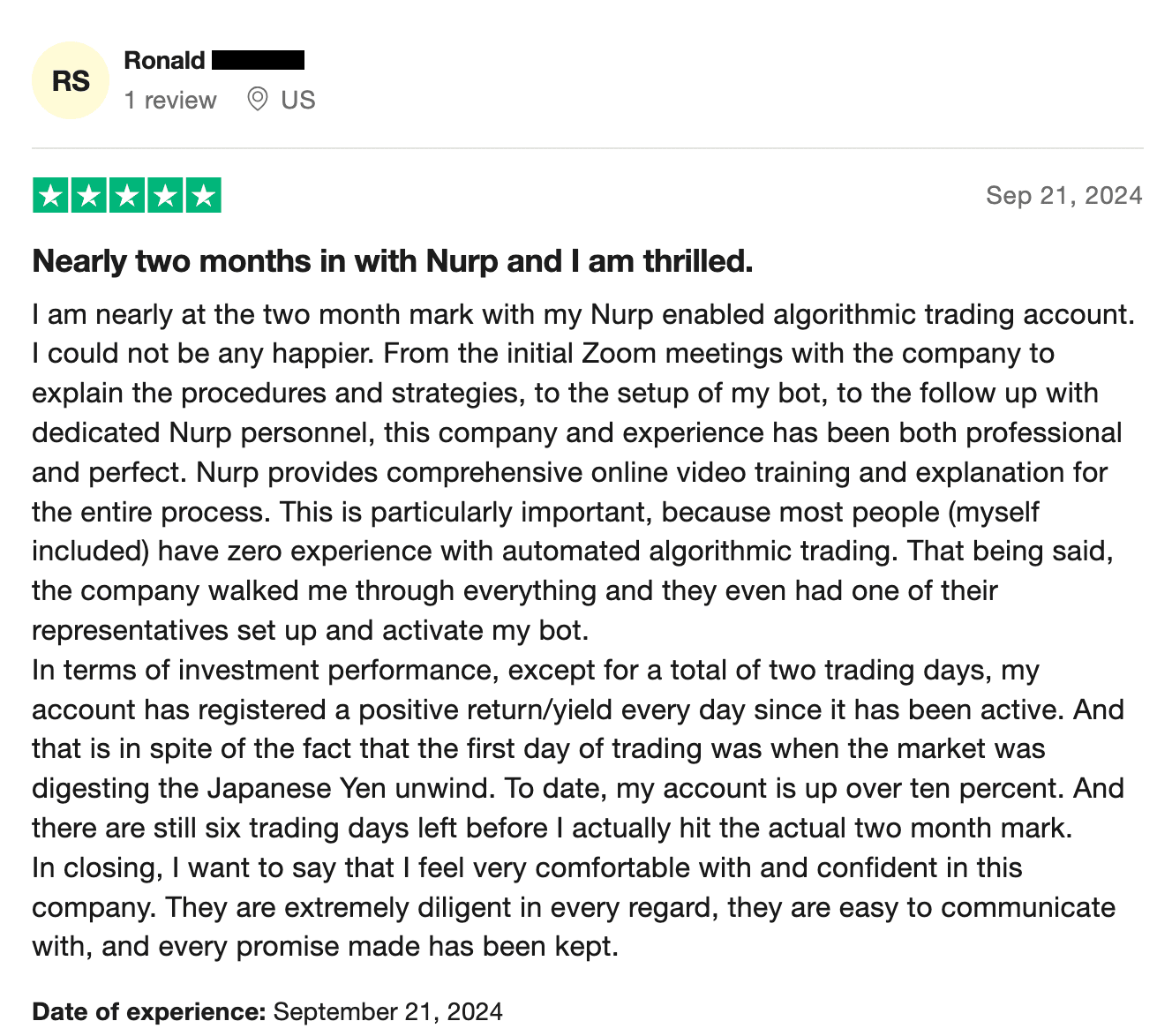Click the September 21, 2024 experience date
This screenshot has width=1172, height=1036.
[x=387, y=1011]
